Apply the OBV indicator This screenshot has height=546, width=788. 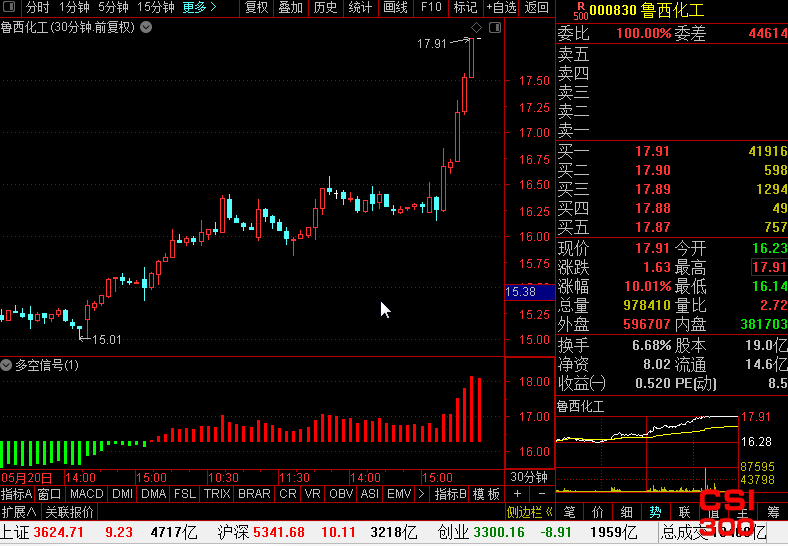point(341,494)
